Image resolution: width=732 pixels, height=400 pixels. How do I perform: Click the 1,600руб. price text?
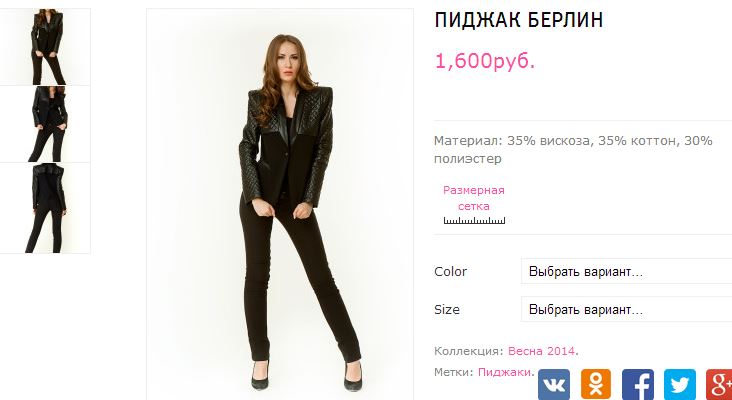point(485,61)
